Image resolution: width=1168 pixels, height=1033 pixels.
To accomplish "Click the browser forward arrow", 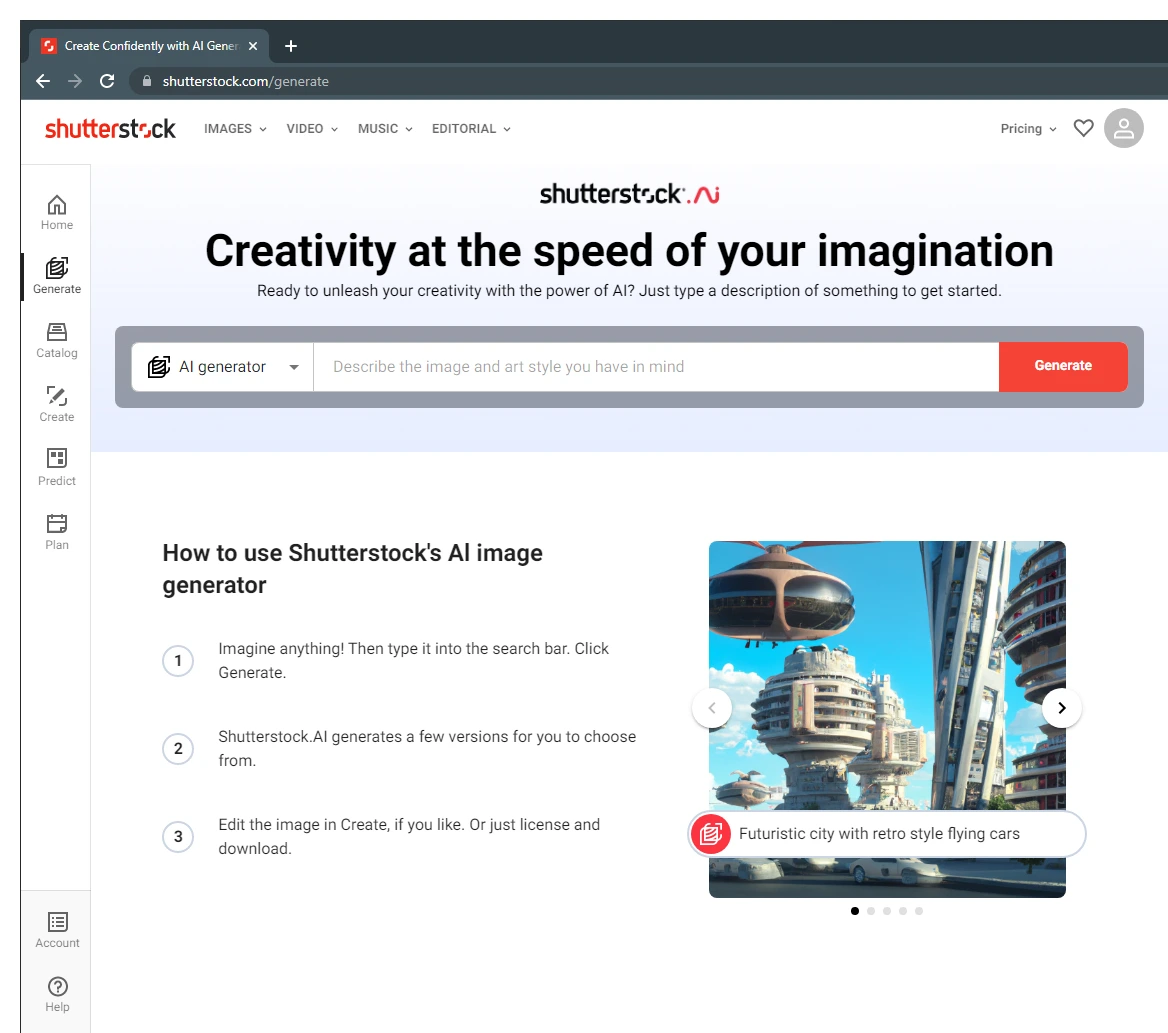I will point(74,81).
